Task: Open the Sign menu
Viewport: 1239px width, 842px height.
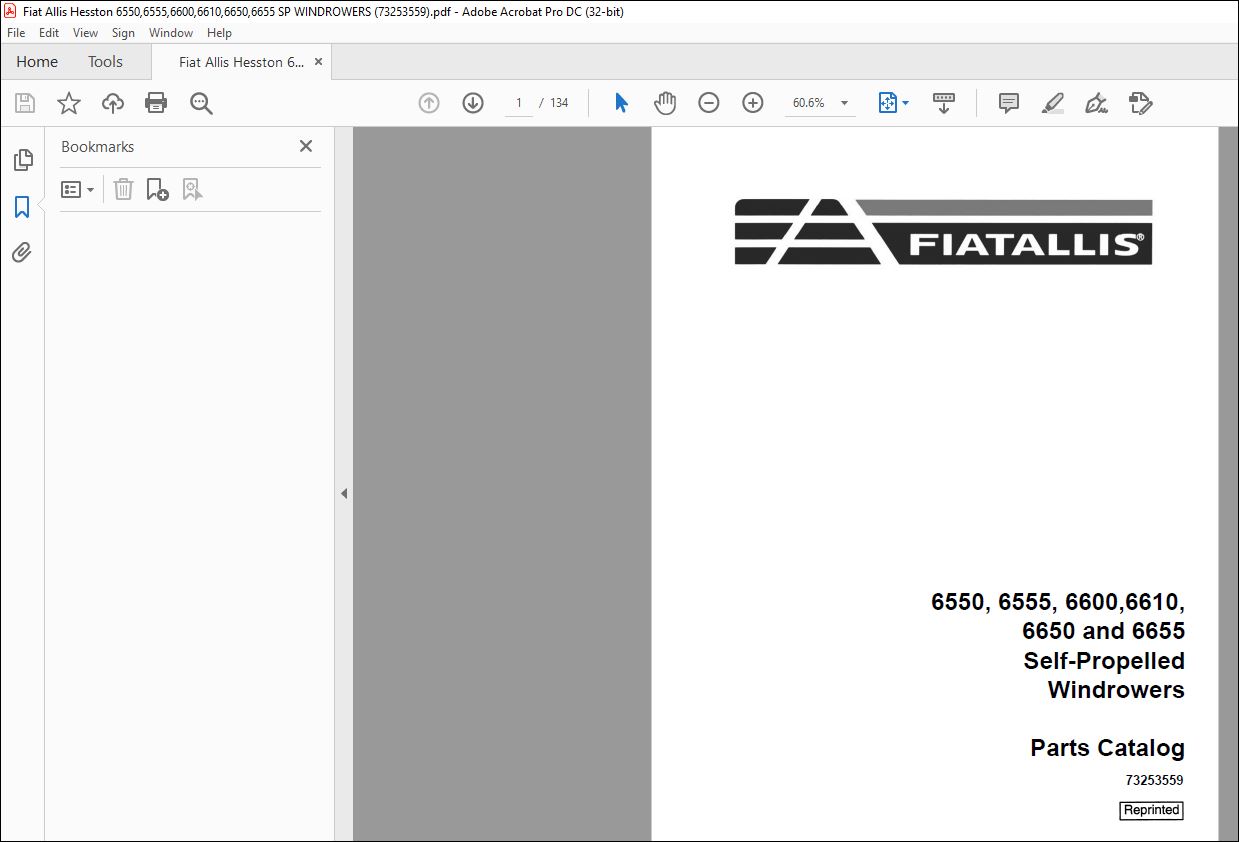Action: coord(123,33)
